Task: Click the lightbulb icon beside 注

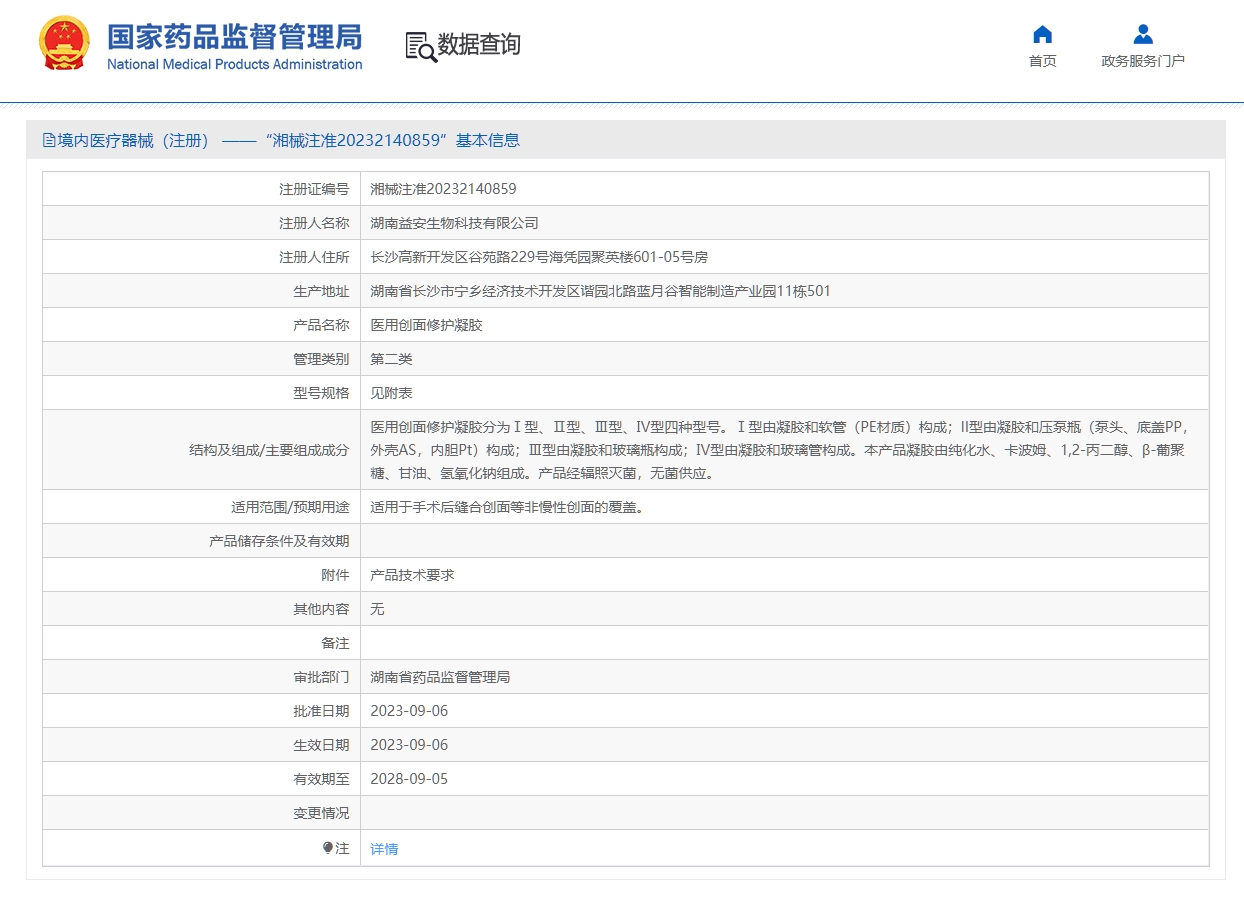Action: (327, 848)
